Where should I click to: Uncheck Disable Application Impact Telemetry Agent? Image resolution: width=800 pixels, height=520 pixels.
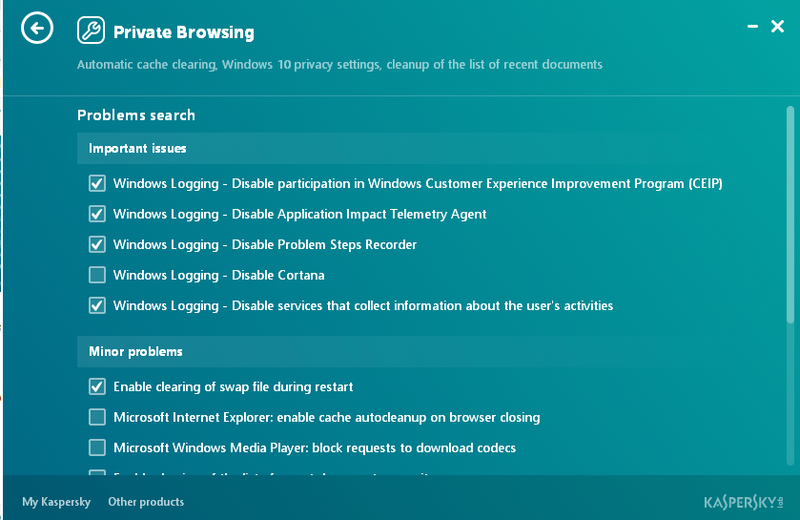tap(97, 214)
